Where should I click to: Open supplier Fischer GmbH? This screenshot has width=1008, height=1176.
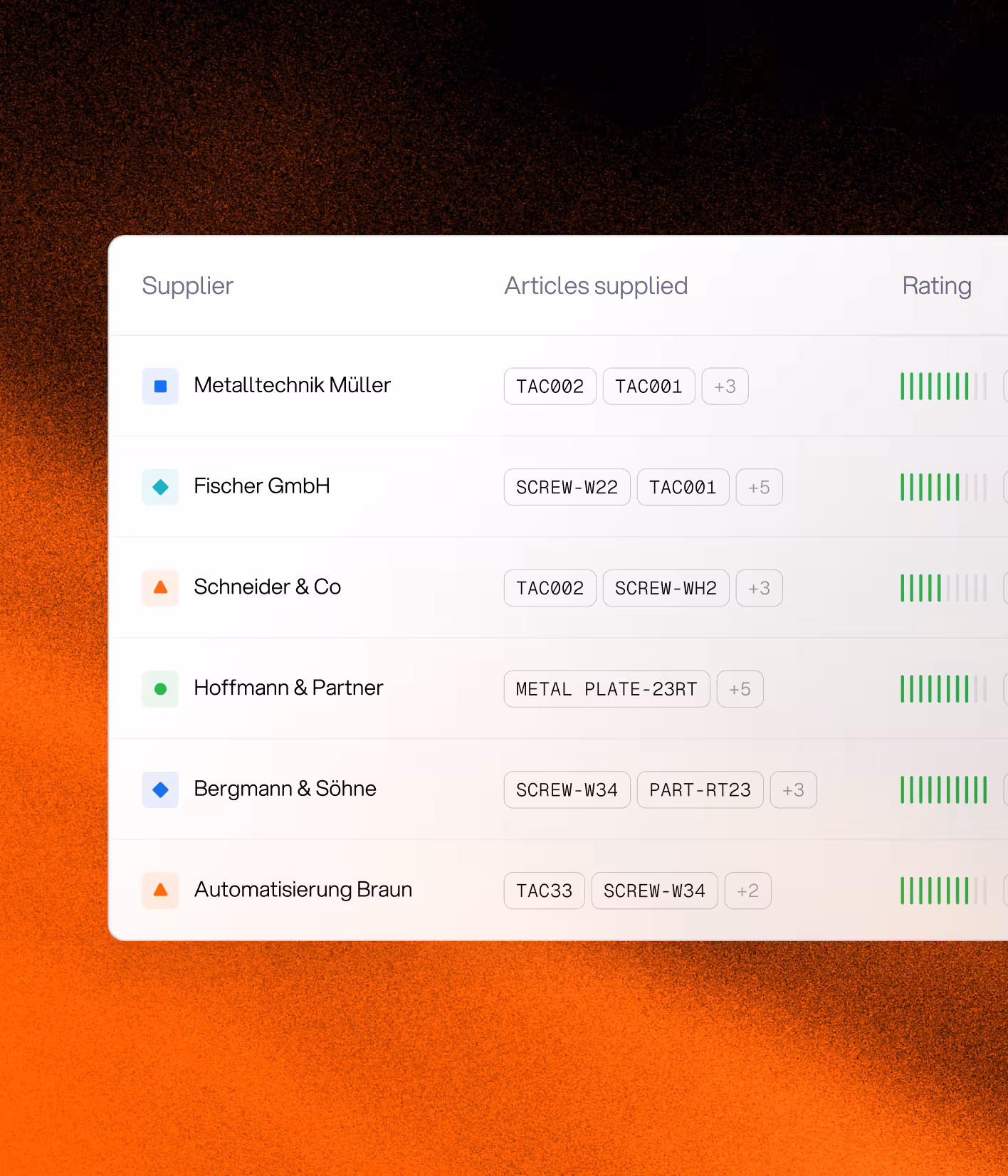tap(262, 486)
